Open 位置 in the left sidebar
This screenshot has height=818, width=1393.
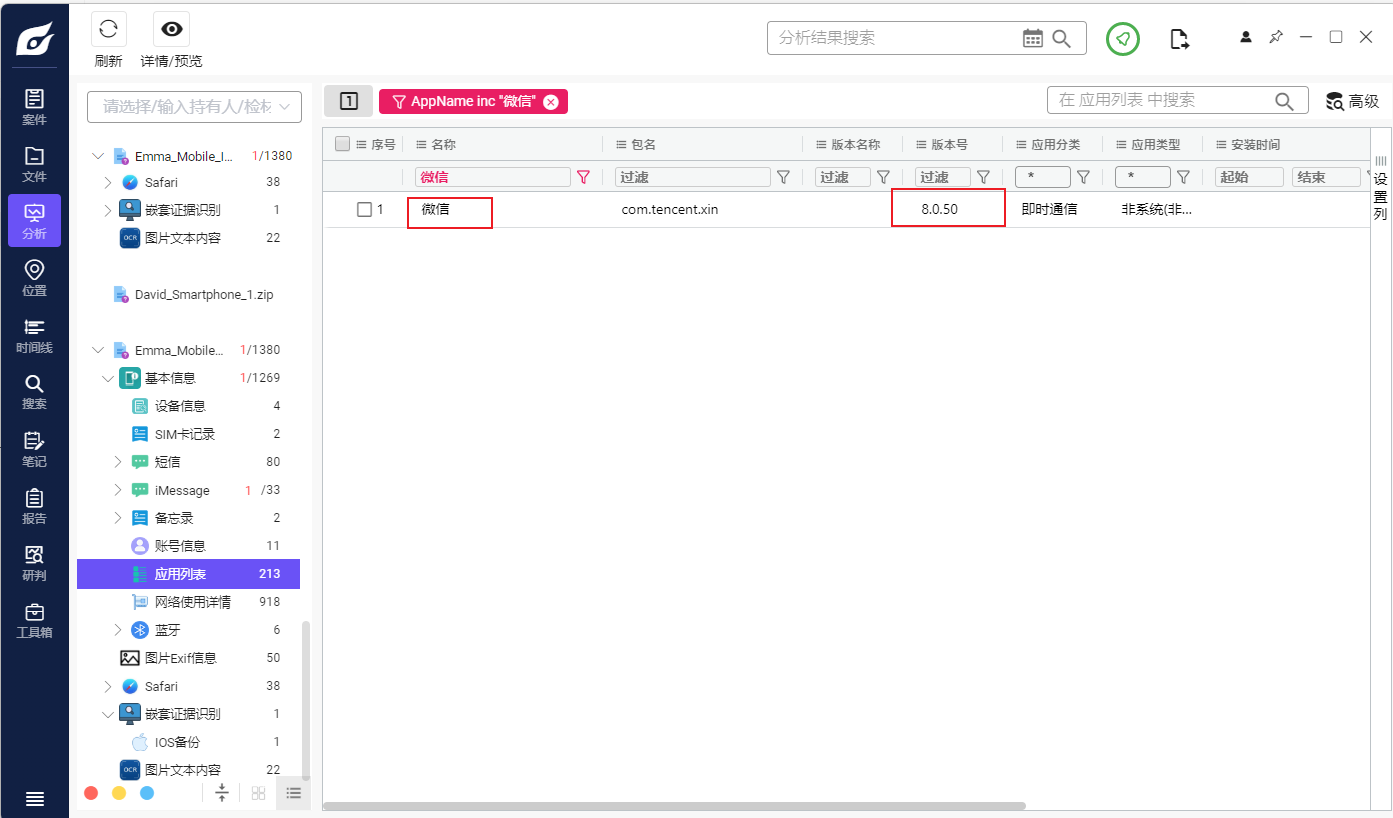(x=34, y=277)
